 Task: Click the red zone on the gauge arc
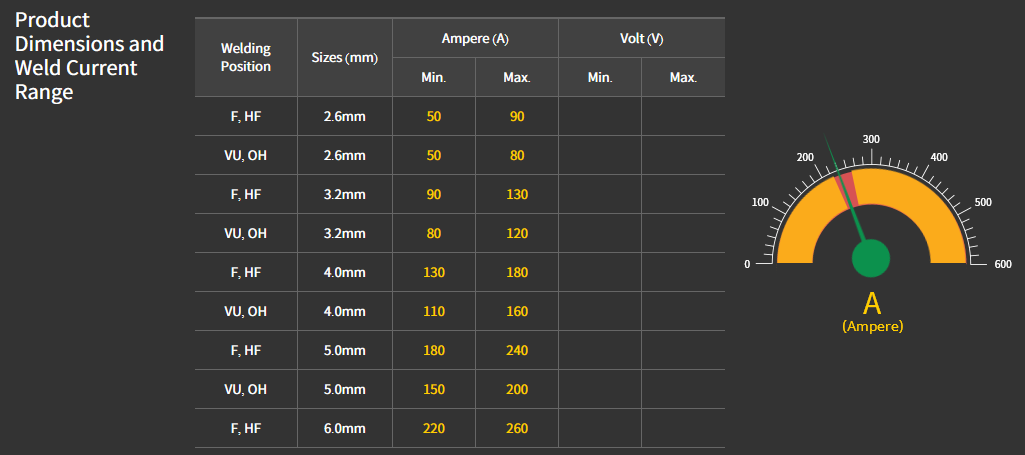847,185
